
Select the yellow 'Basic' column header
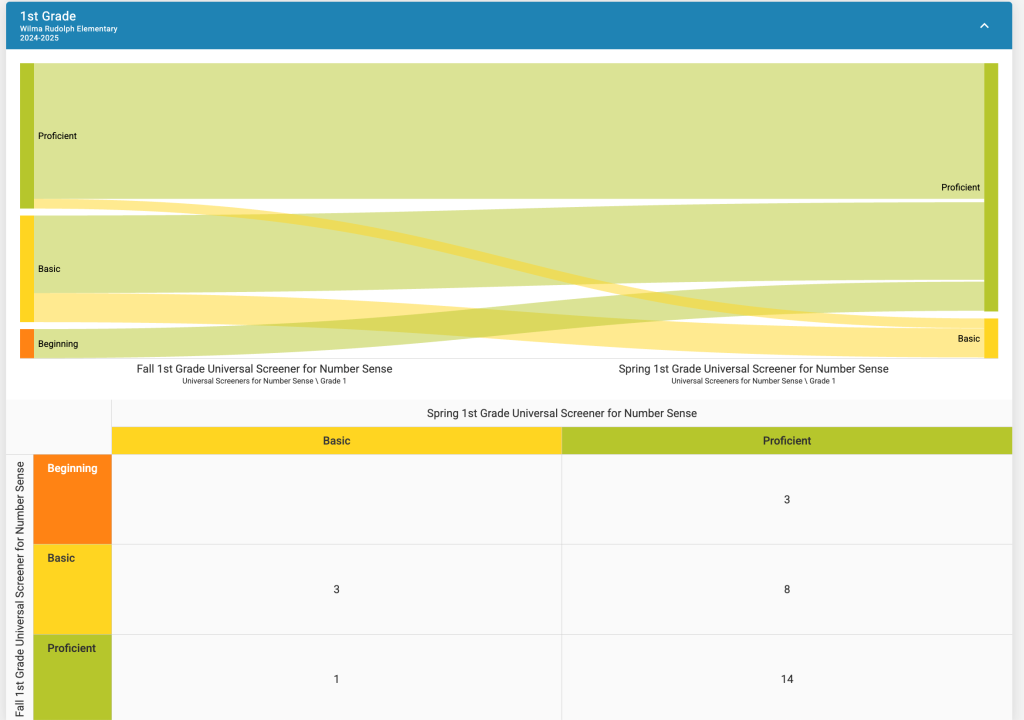(336, 440)
